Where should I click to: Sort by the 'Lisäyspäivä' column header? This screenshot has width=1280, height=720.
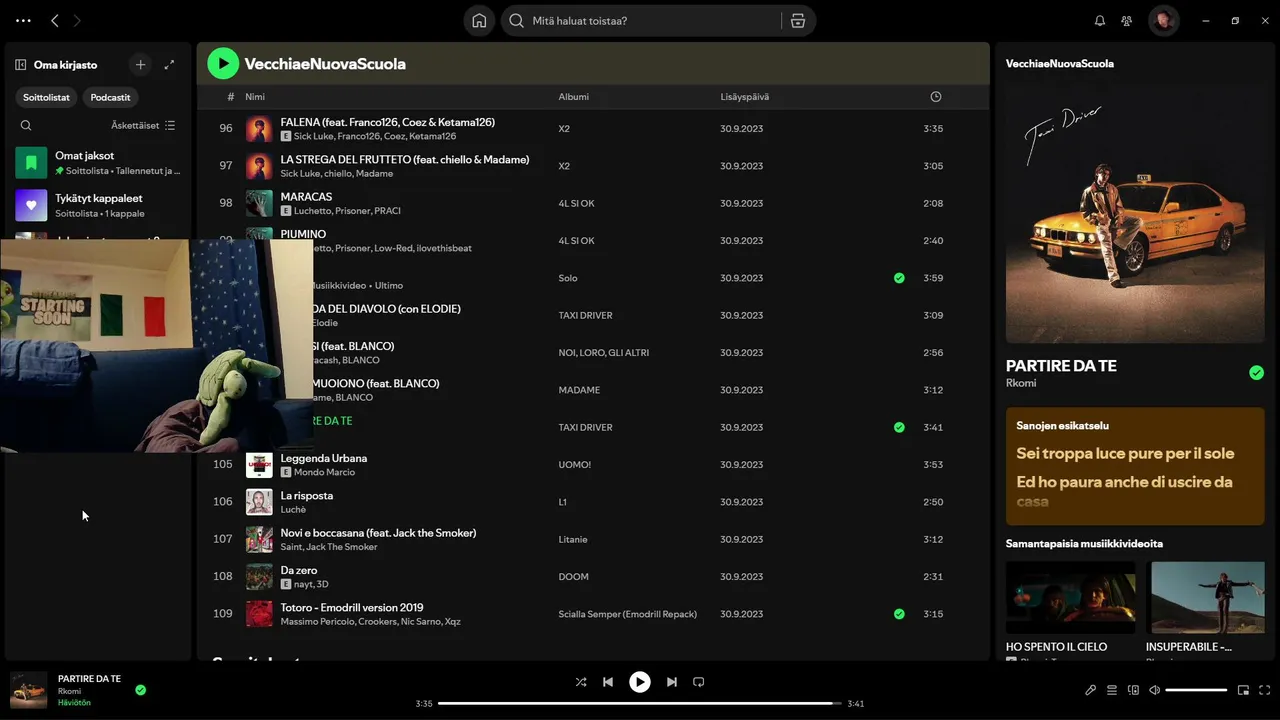click(745, 97)
